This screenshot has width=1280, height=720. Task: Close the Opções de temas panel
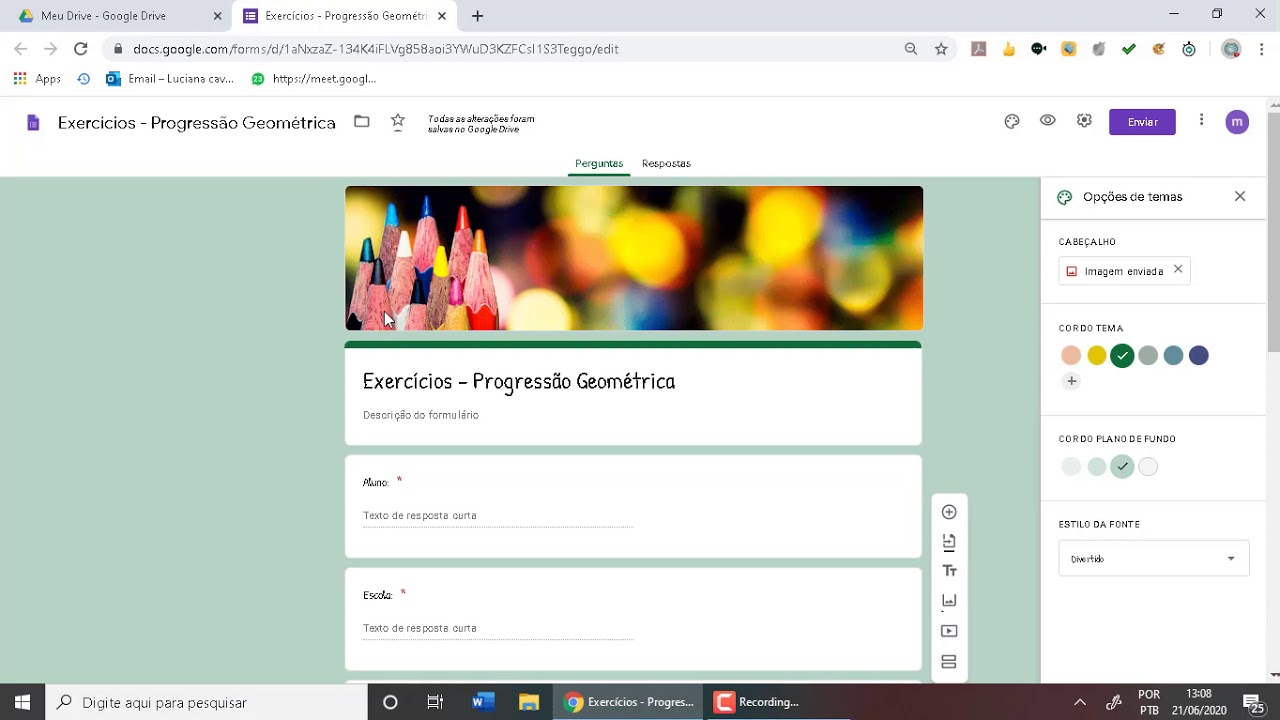point(1240,197)
